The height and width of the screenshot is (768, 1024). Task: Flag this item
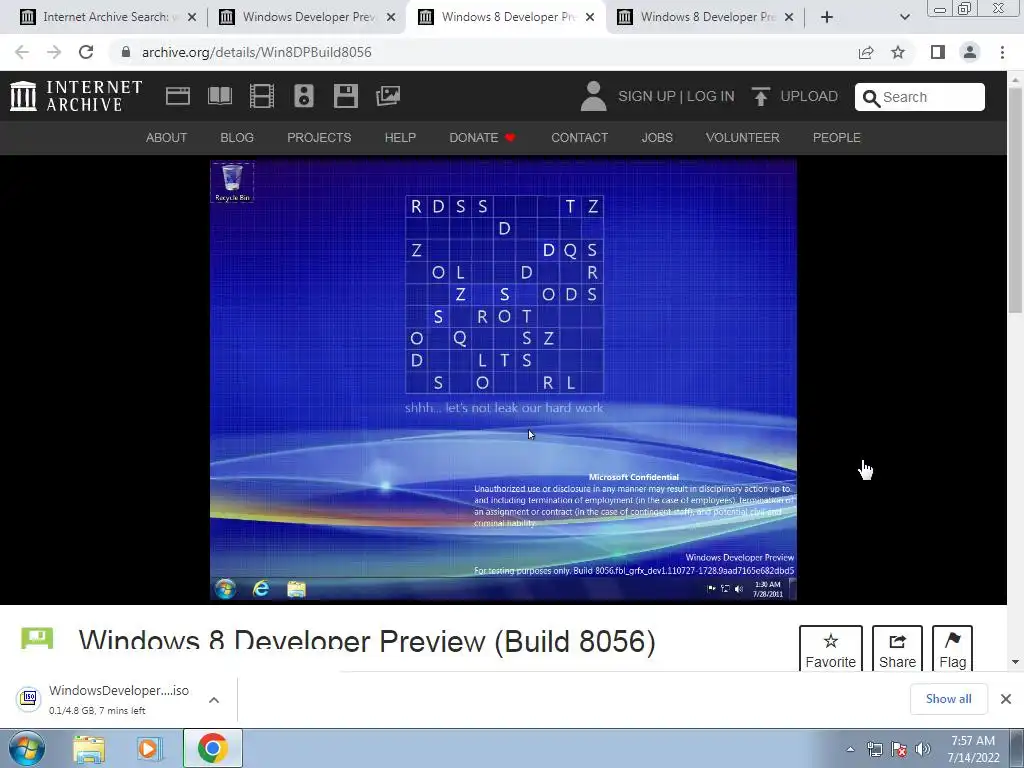tap(952, 649)
